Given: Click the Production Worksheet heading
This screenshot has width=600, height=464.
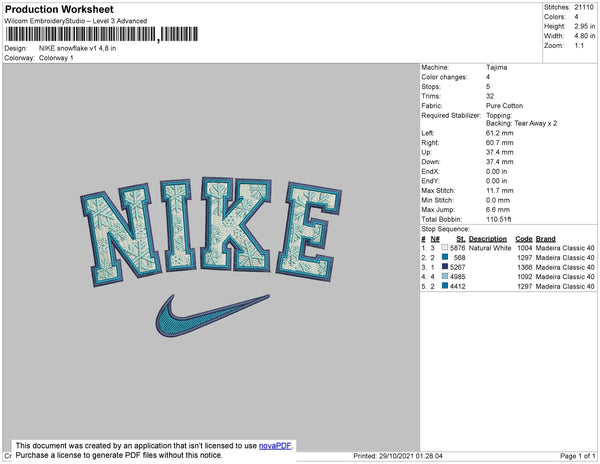Looking at the screenshot, I should click(x=59, y=9).
